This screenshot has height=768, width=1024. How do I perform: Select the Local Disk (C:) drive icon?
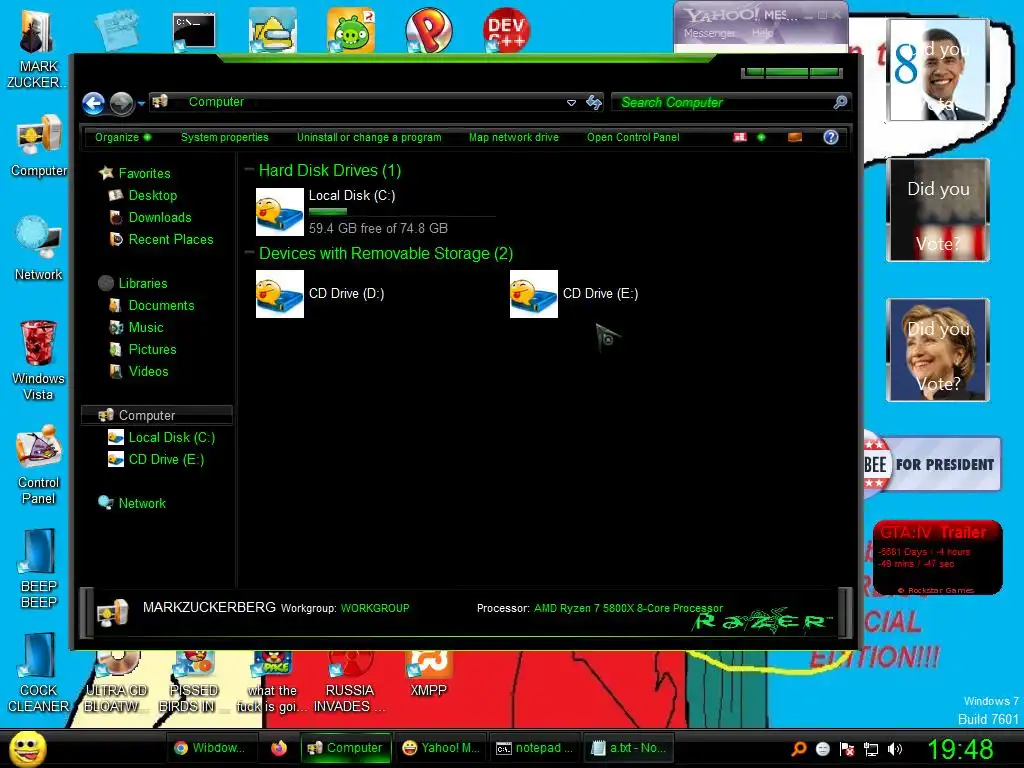coord(280,212)
